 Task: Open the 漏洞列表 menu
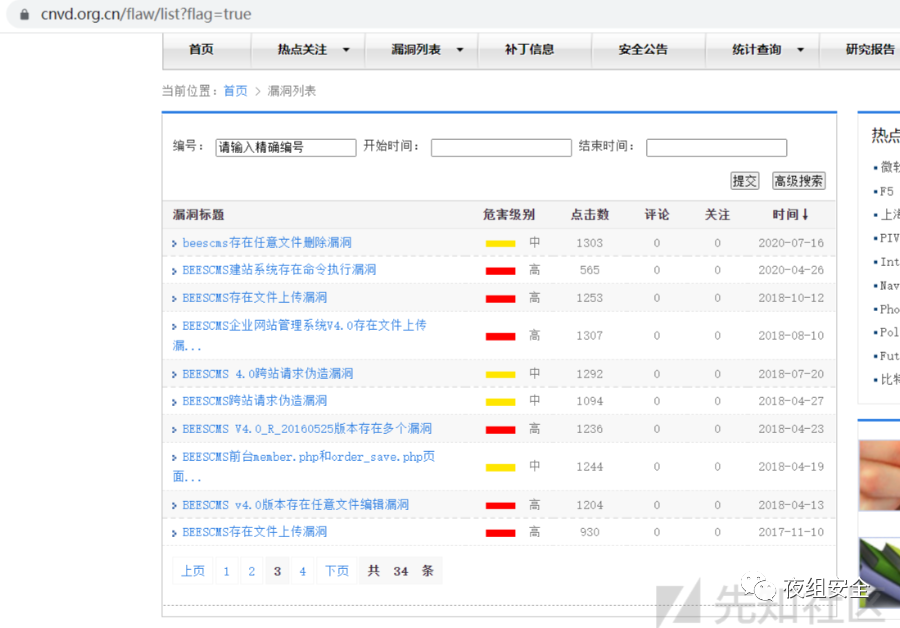point(416,49)
